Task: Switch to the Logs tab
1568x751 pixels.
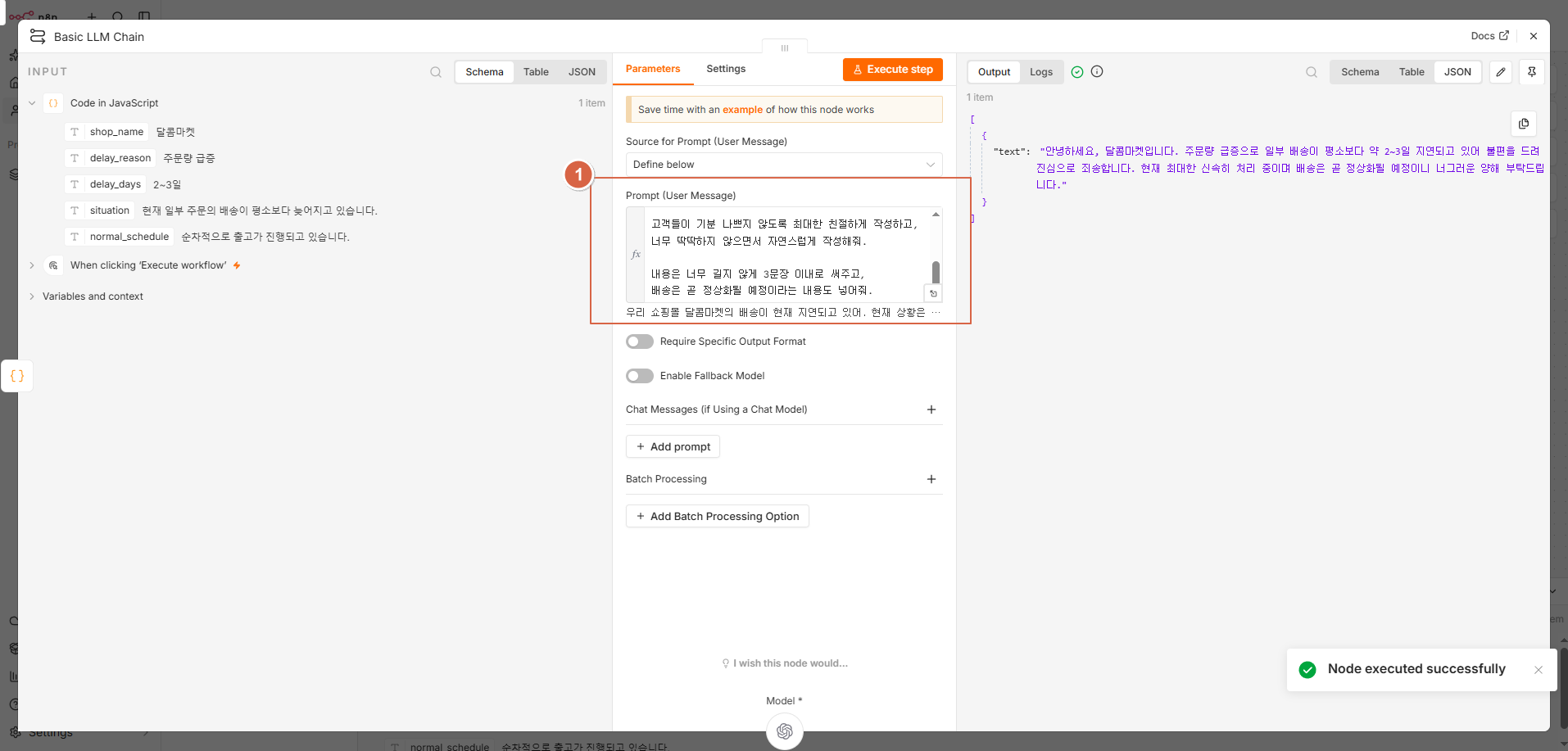Action: tap(1041, 72)
